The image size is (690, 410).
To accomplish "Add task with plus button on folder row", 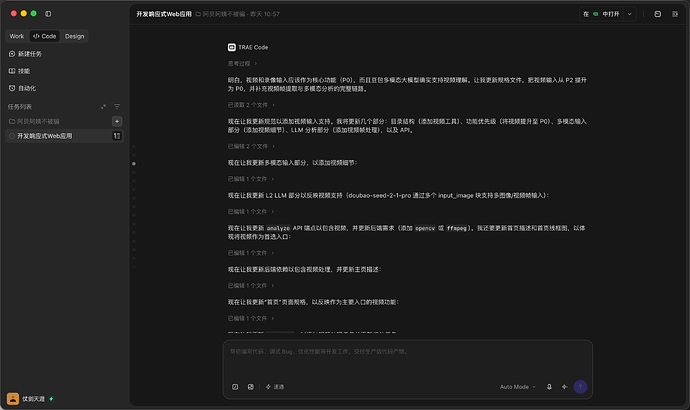I will pyautogui.click(x=117, y=121).
